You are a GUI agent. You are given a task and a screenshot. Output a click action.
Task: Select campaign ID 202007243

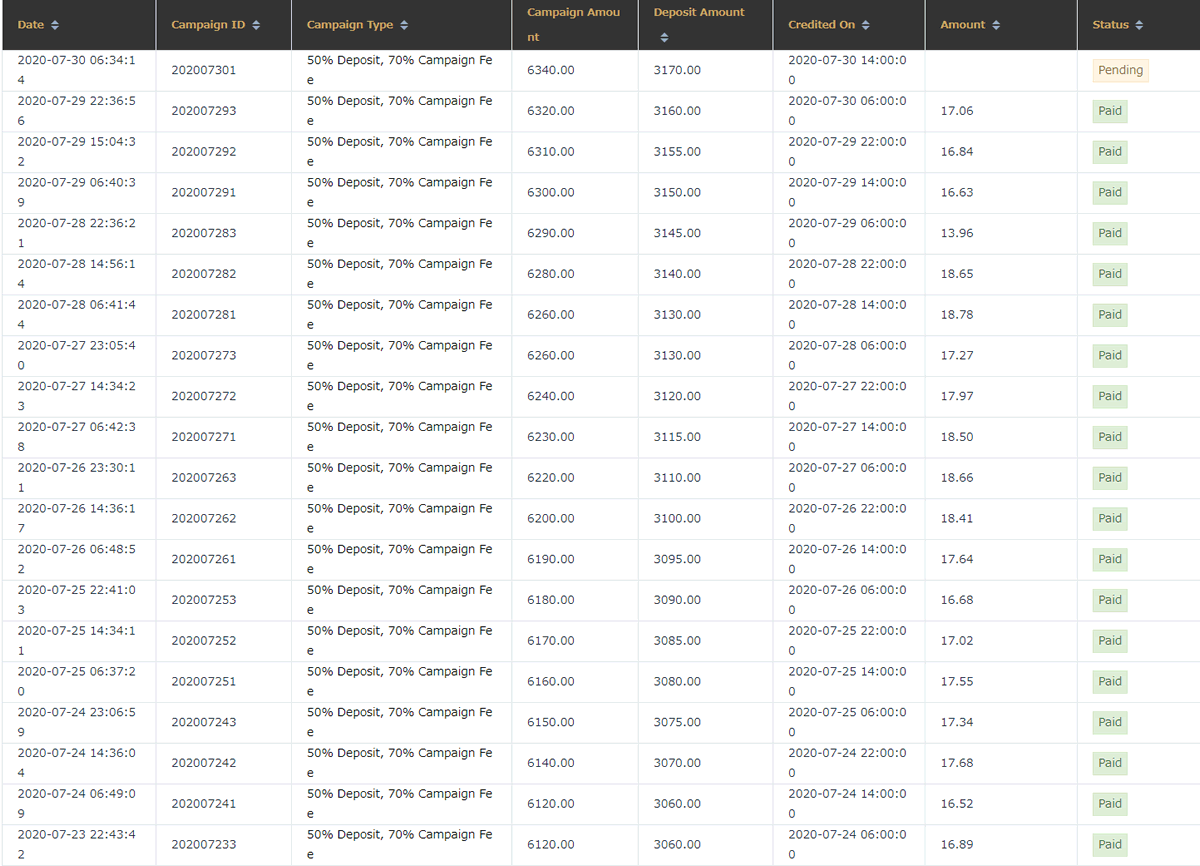[204, 722]
